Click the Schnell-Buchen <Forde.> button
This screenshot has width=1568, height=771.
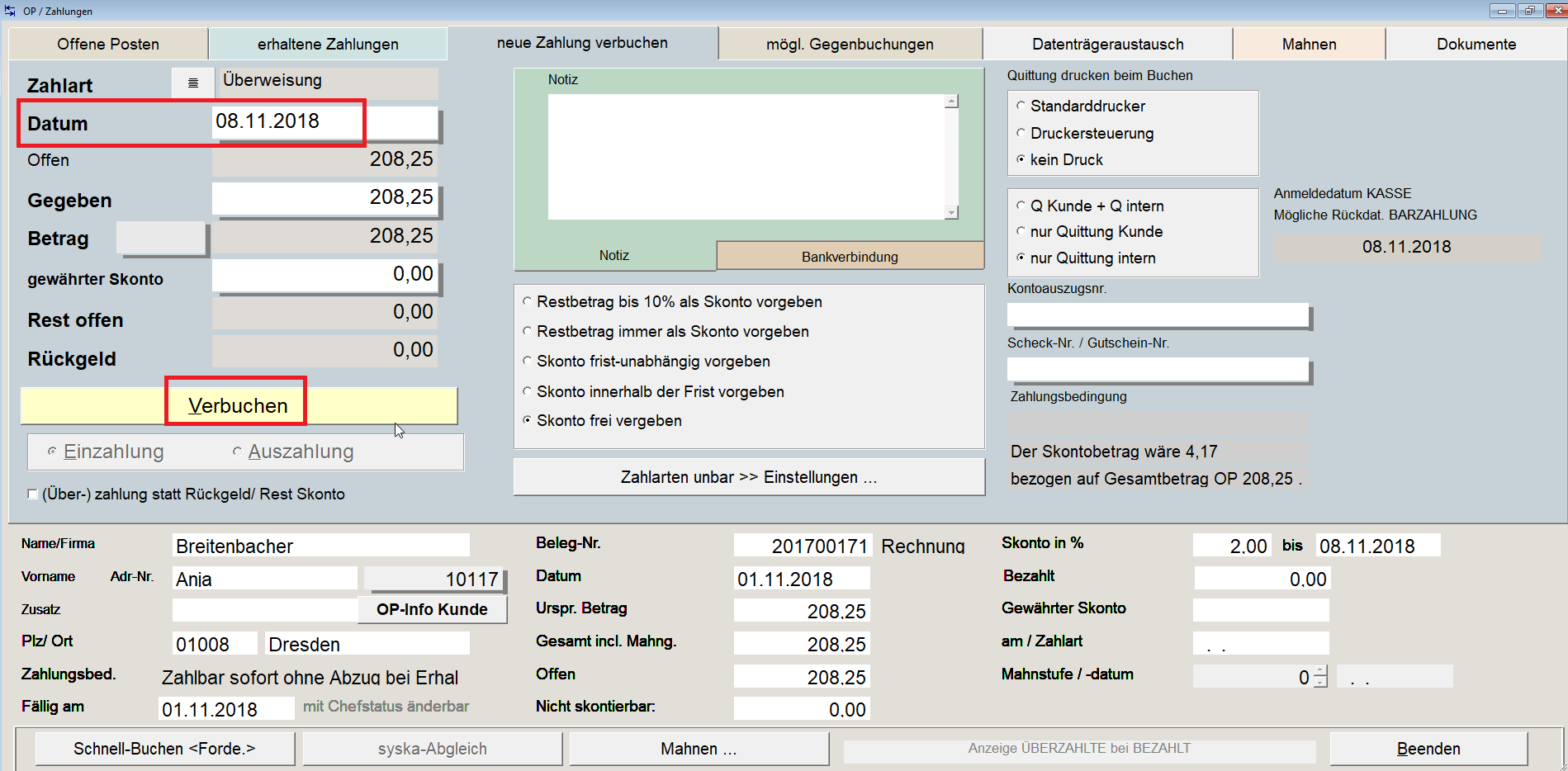(165, 749)
